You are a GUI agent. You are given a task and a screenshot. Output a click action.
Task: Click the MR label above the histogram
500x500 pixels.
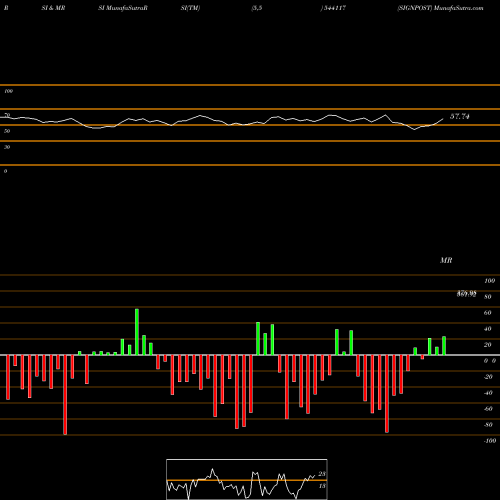[x=446, y=260]
